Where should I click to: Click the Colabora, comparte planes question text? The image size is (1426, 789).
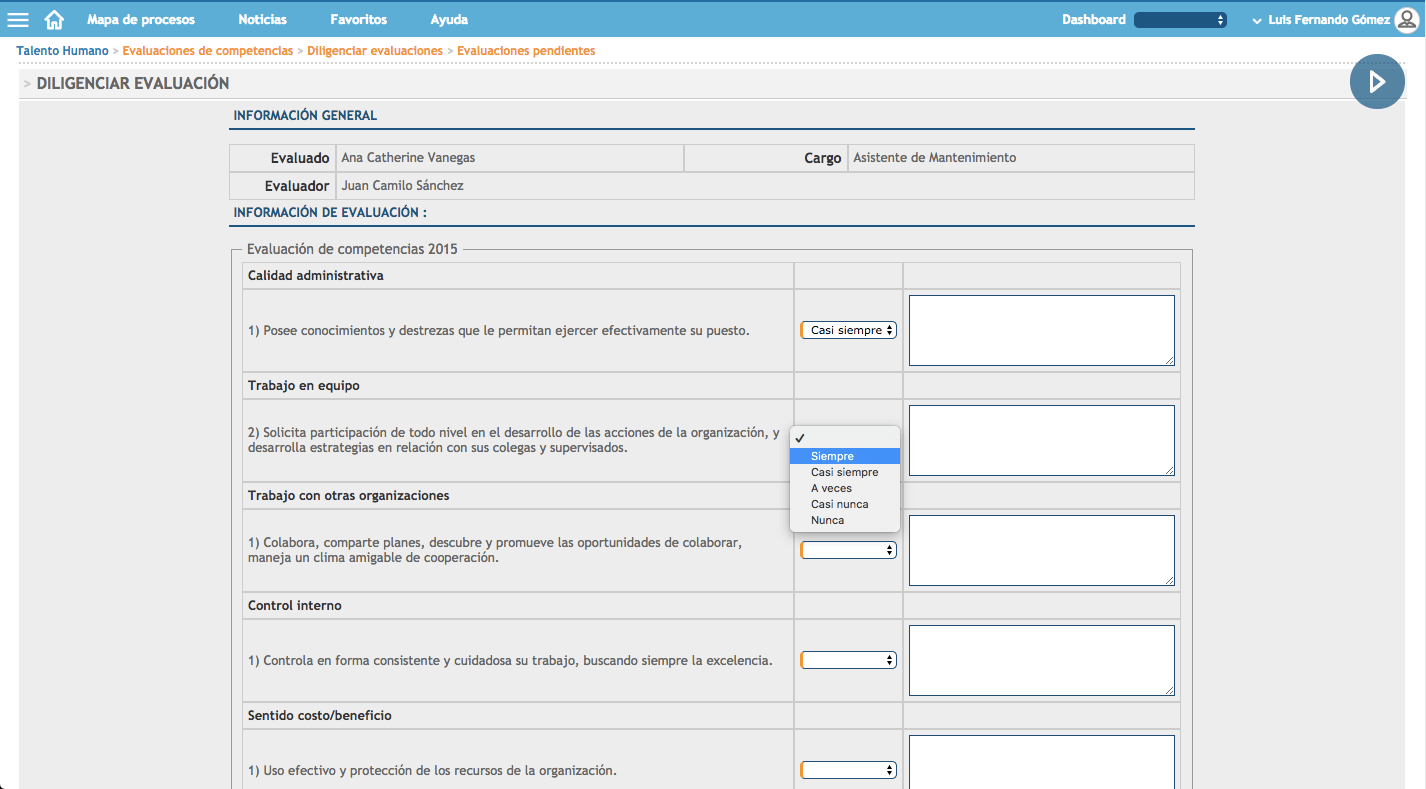(x=495, y=550)
